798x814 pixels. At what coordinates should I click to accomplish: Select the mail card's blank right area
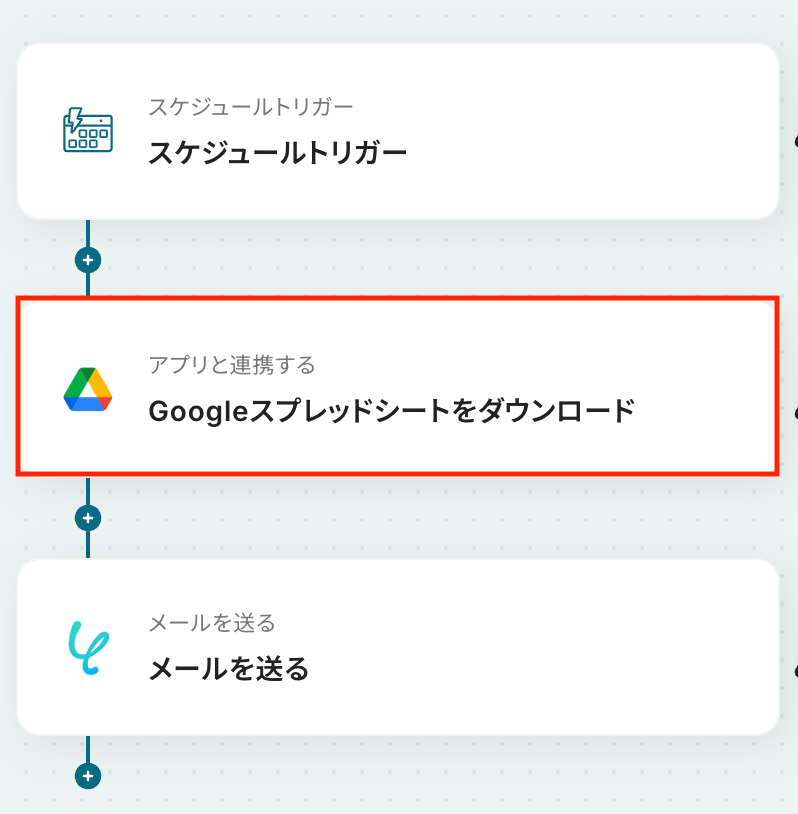click(600, 647)
